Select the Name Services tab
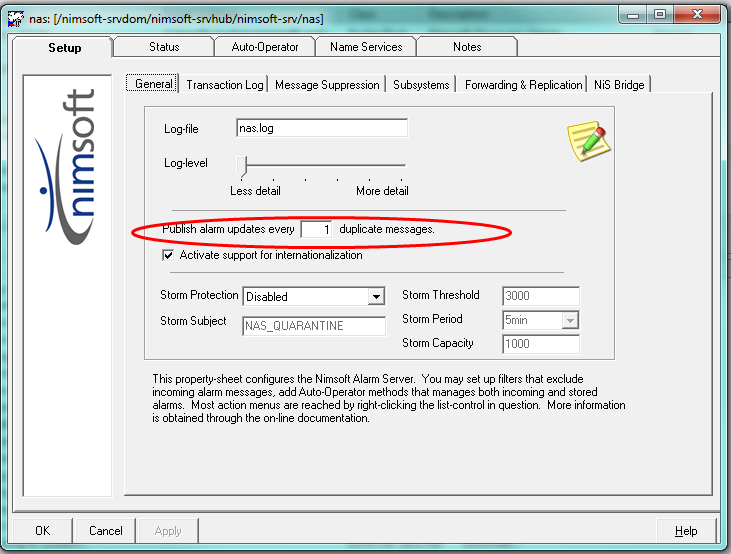This screenshot has width=731, height=554. point(366,47)
